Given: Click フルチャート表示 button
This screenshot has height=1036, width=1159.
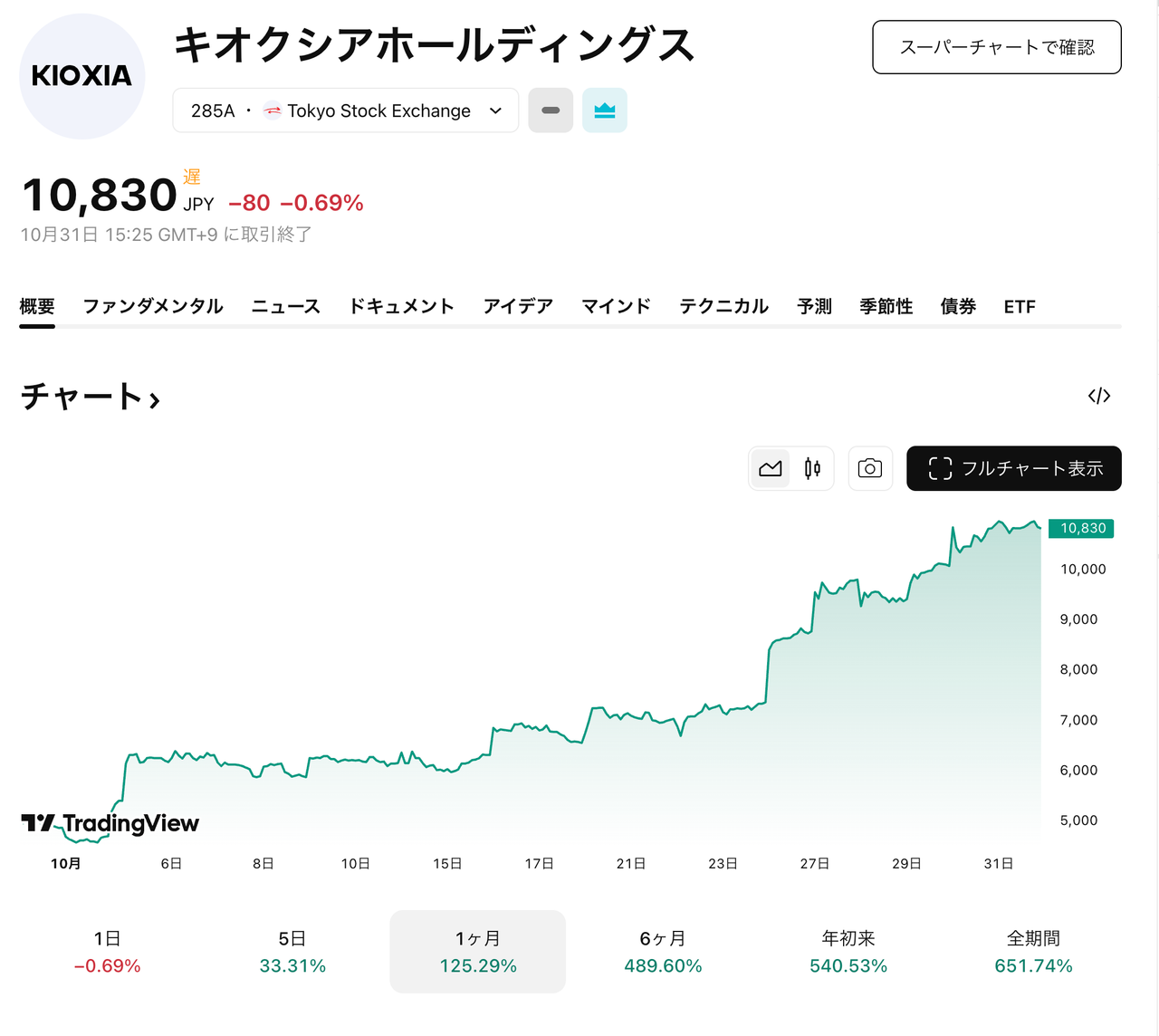Looking at the screenshot, I should tap(1013, 468).
